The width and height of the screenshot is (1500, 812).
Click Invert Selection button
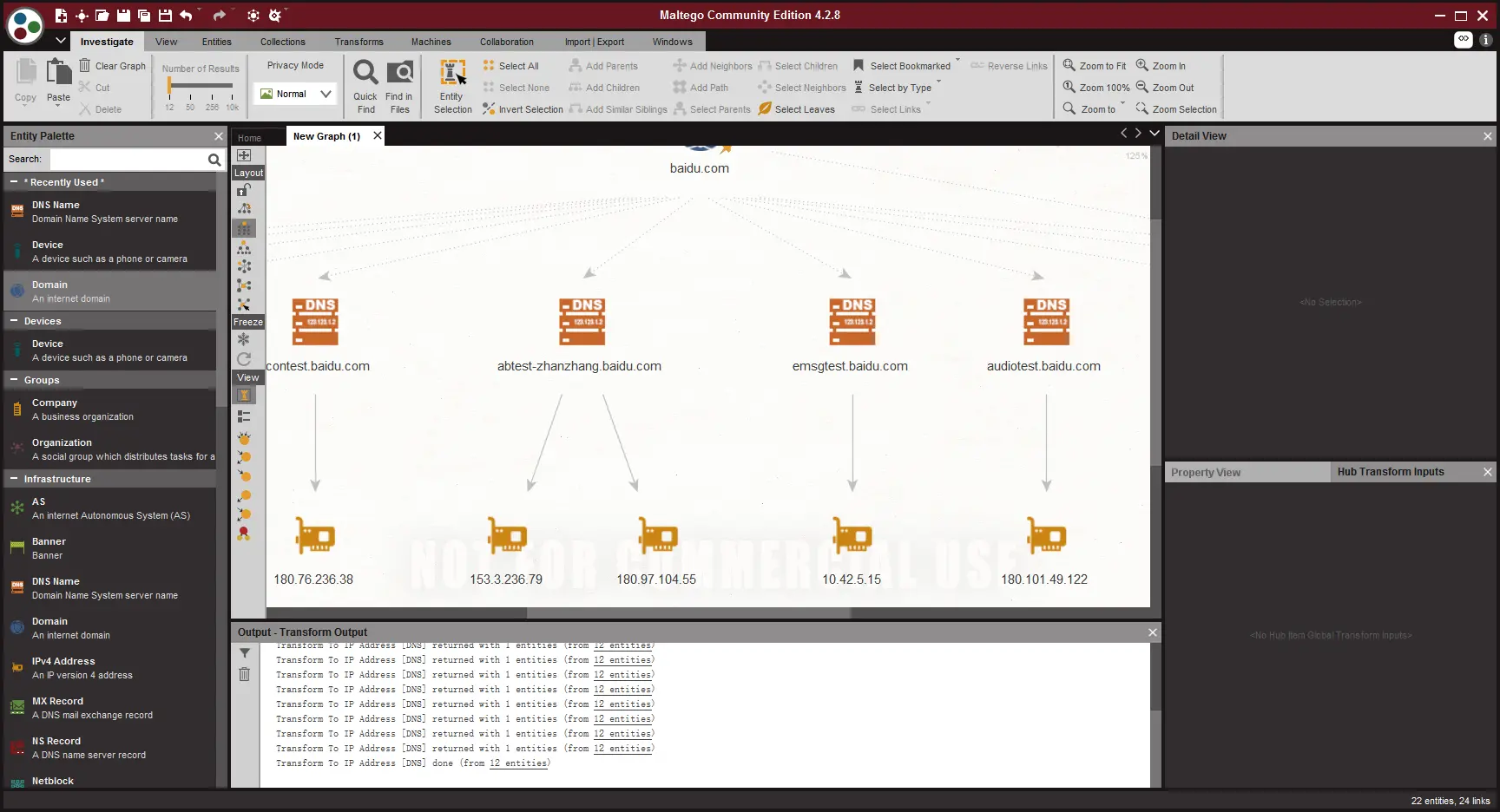(523, 109)
